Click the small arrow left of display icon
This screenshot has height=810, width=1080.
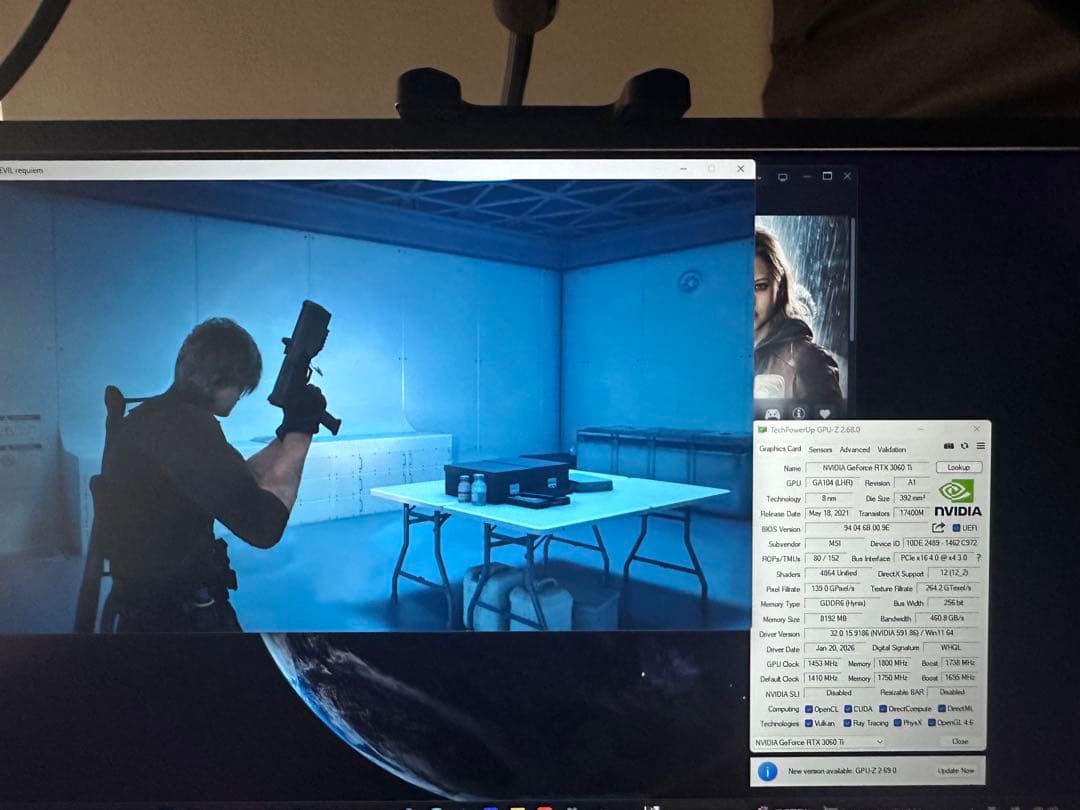pos(759,178)
